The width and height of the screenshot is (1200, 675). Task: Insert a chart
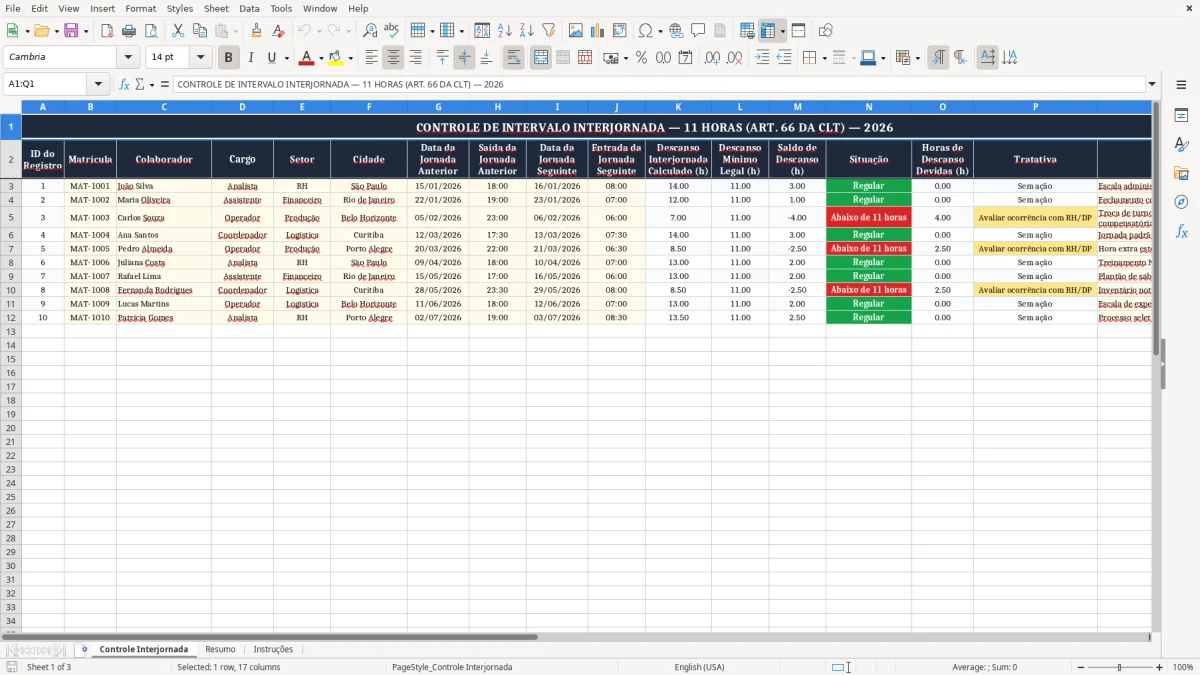point(598,31)
